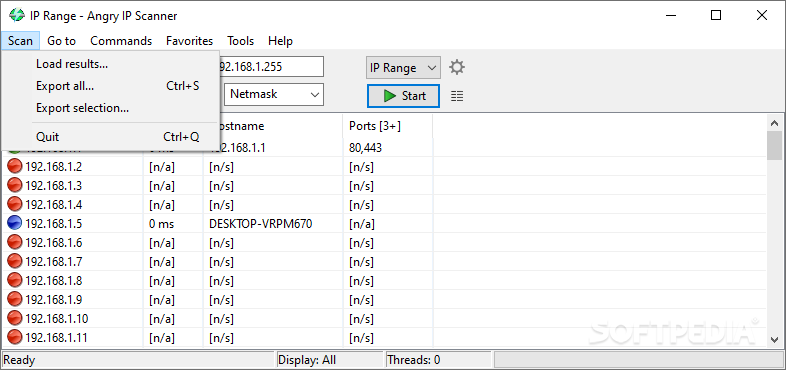The image size is (786, 370).
Task: Click Threads: 0 in status bar
Action: 414,360
